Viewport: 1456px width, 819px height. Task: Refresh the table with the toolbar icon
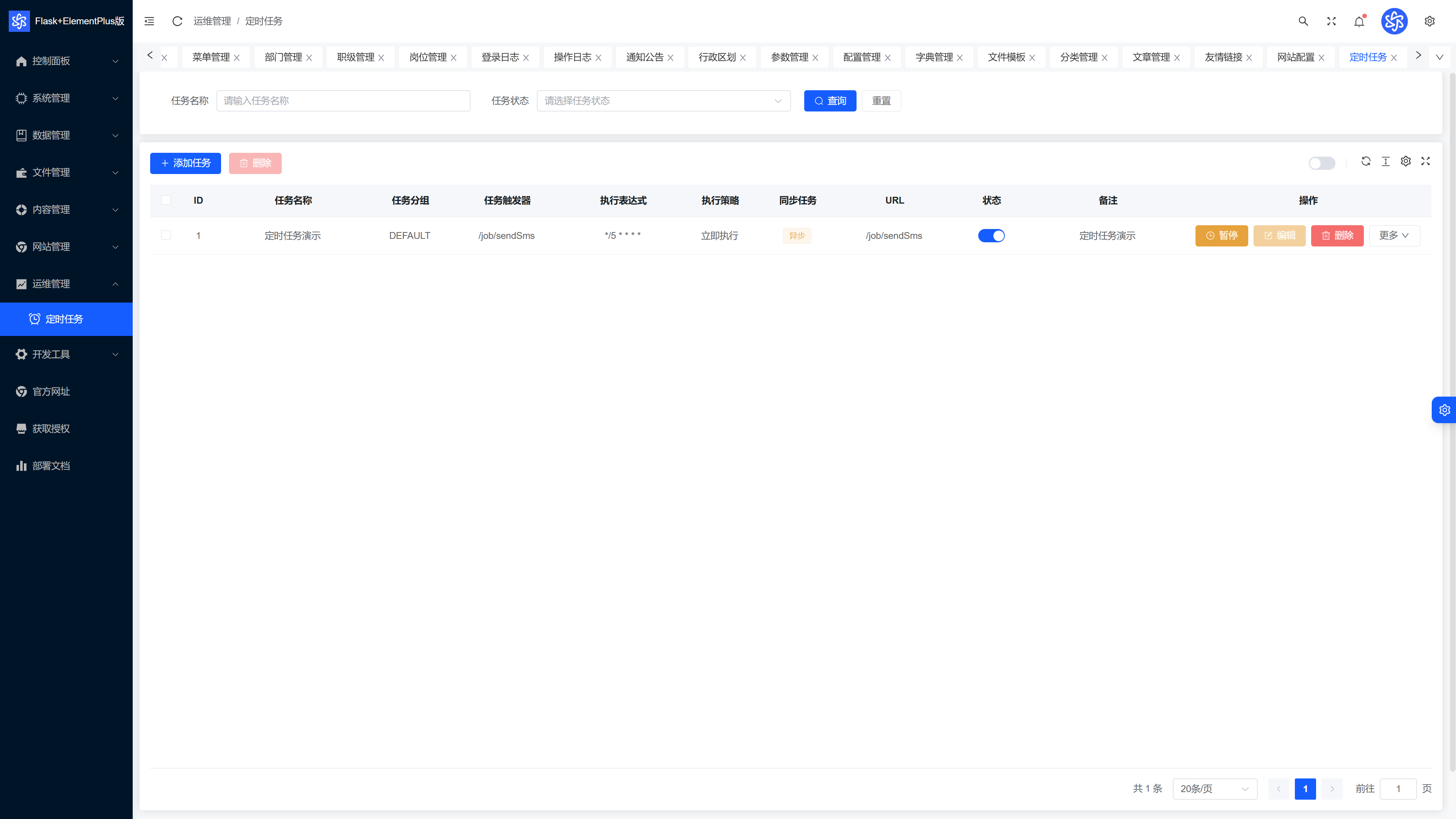point(1365,161)
